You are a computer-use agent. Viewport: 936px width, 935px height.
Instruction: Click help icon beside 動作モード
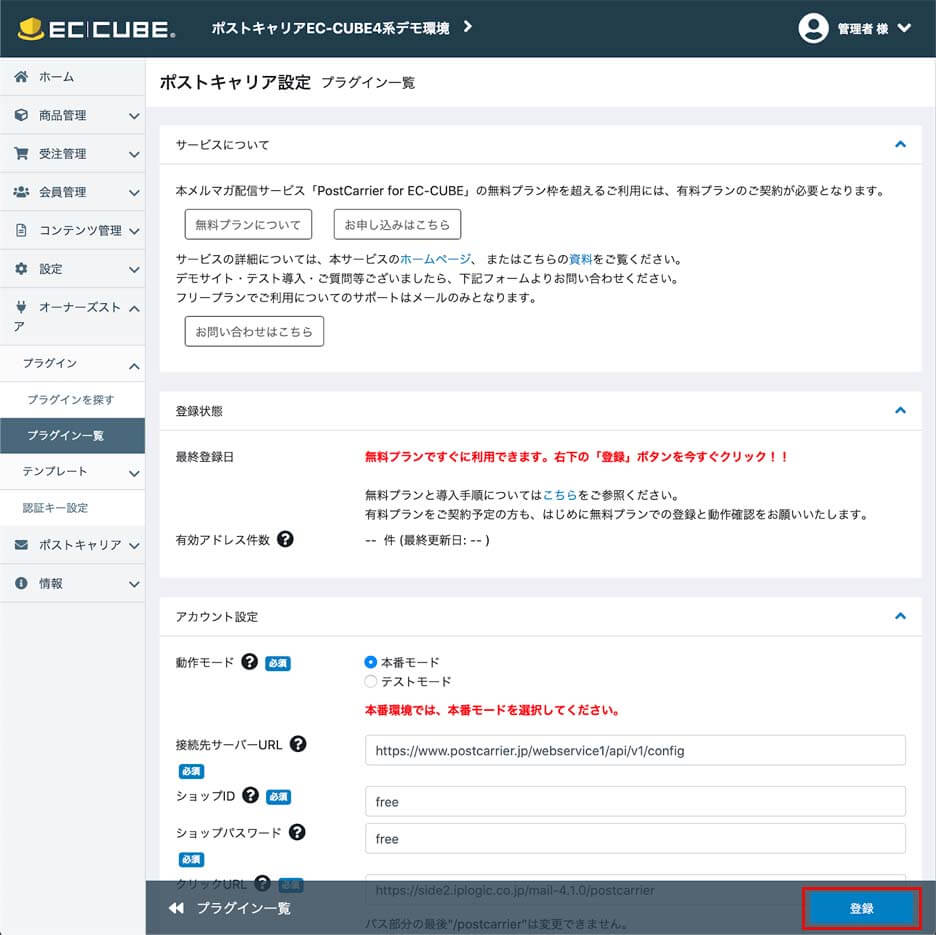coord(250,662)
